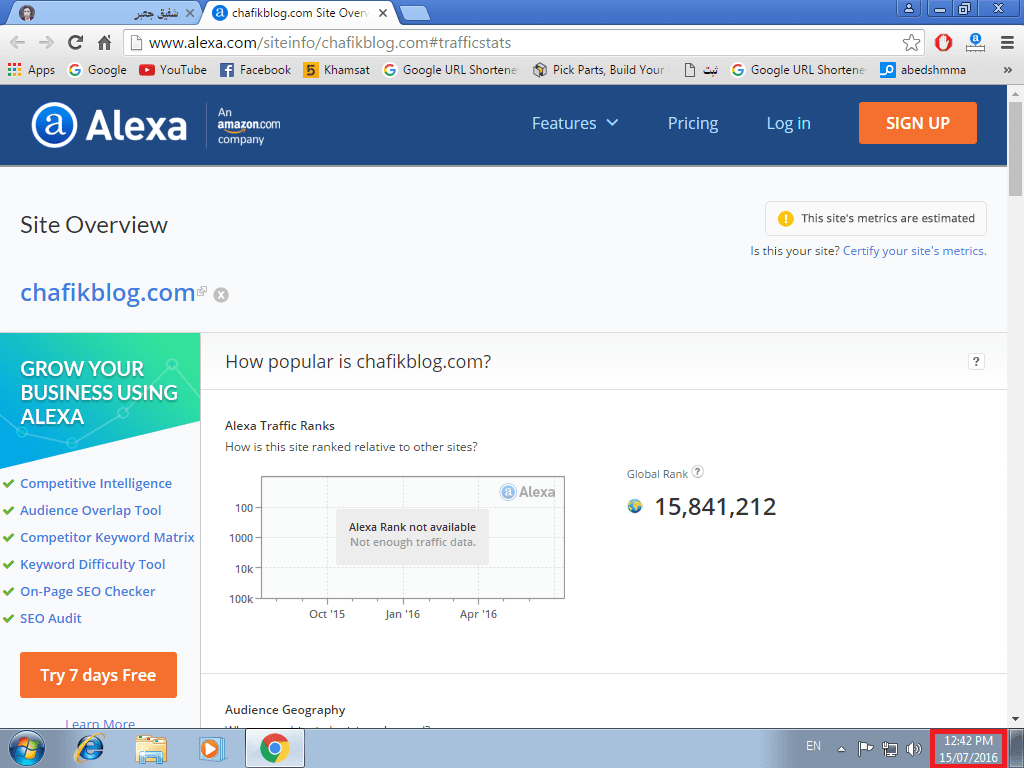Click the volume speaker tray icon
The image size is (1024, 768).
click(914, 748)
